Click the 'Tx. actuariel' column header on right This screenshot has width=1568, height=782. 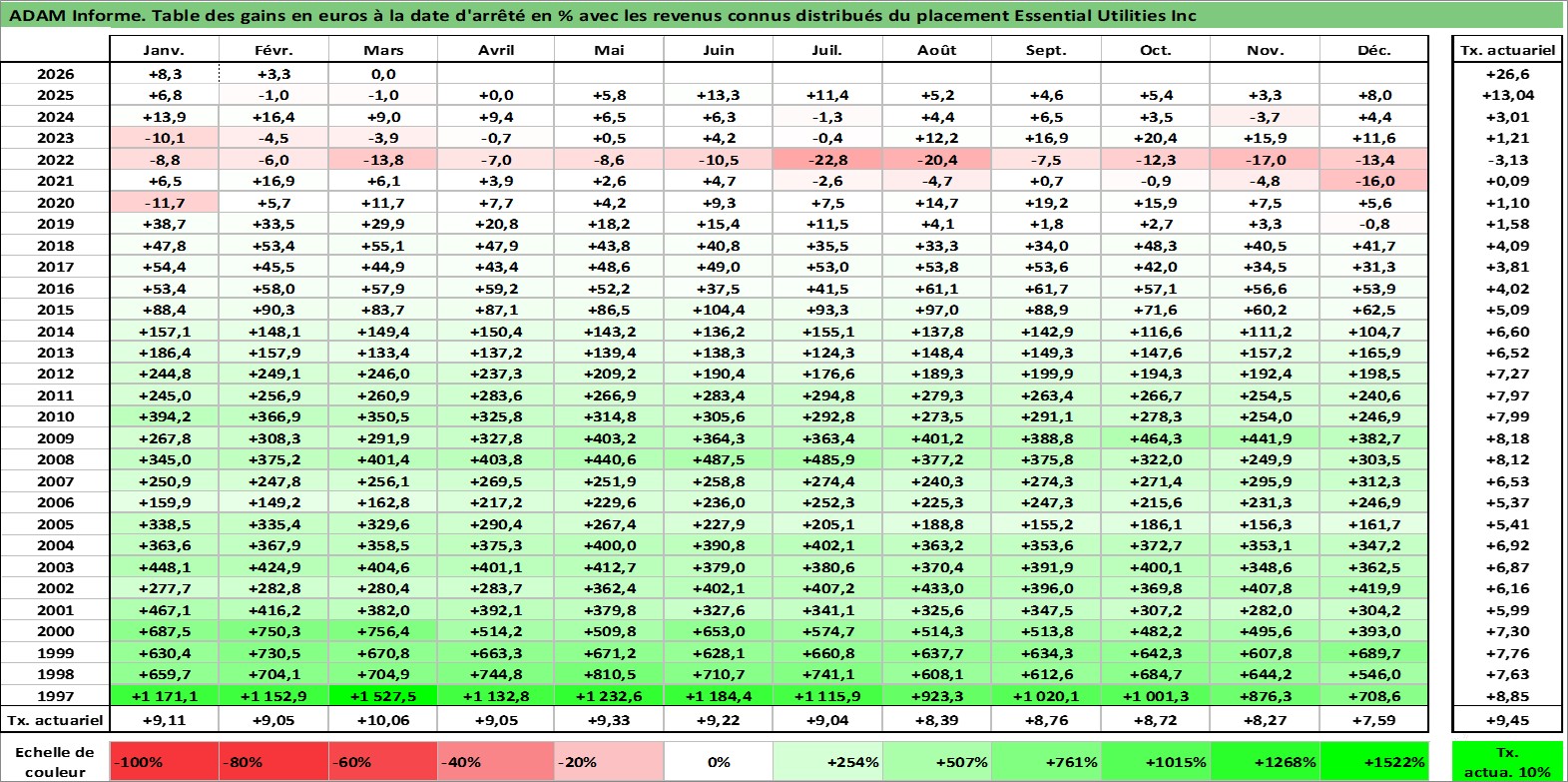tap(1507, 50)
